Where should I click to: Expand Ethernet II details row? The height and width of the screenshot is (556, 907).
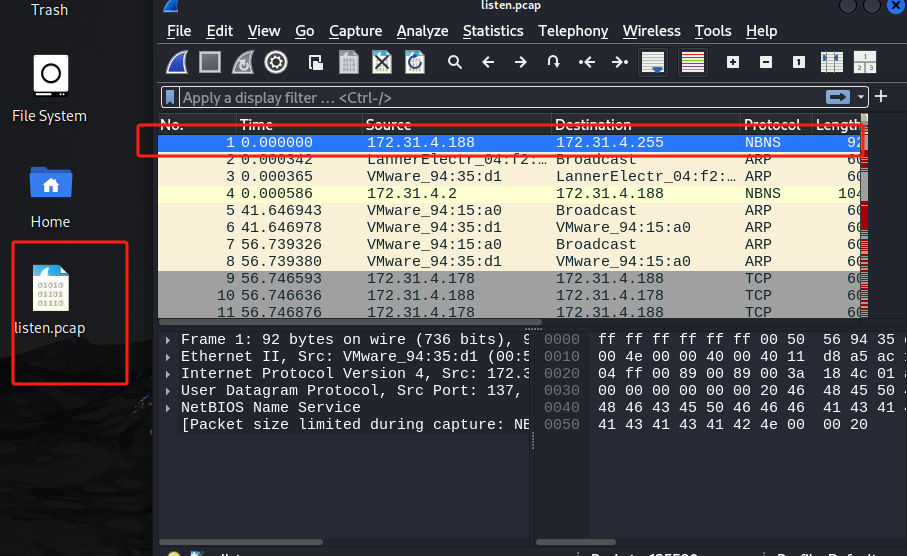(168, 356)
